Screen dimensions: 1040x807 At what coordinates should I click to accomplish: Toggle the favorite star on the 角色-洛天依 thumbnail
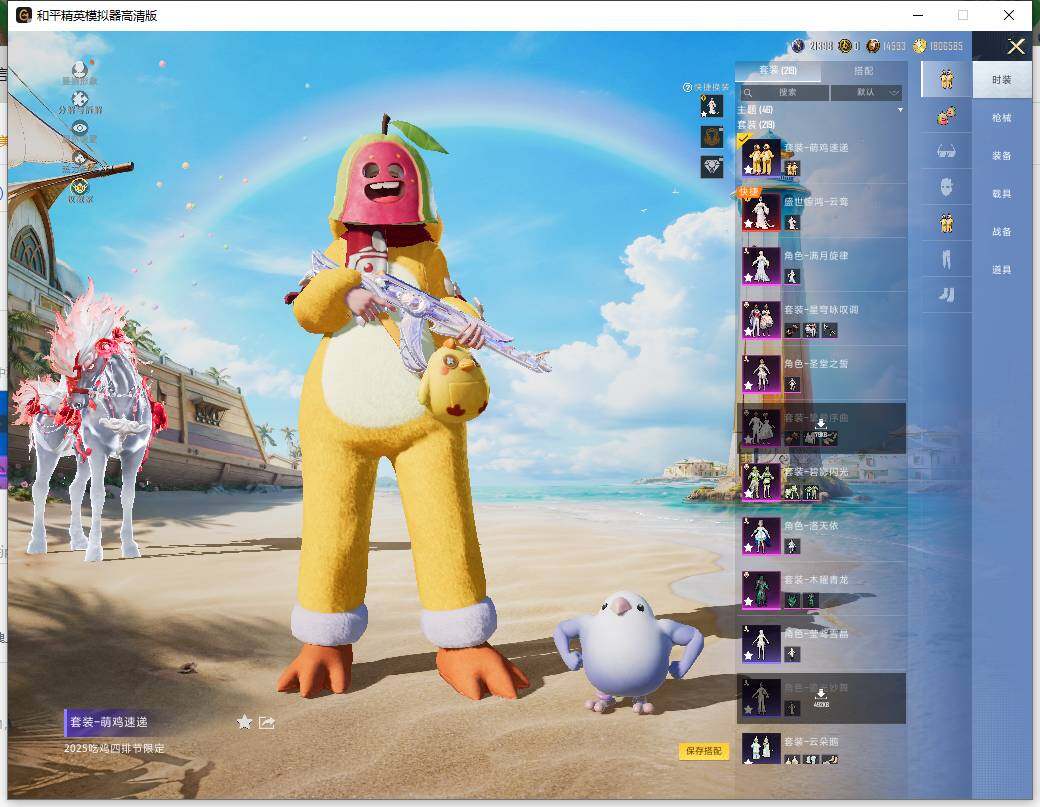tap(748, 548)
